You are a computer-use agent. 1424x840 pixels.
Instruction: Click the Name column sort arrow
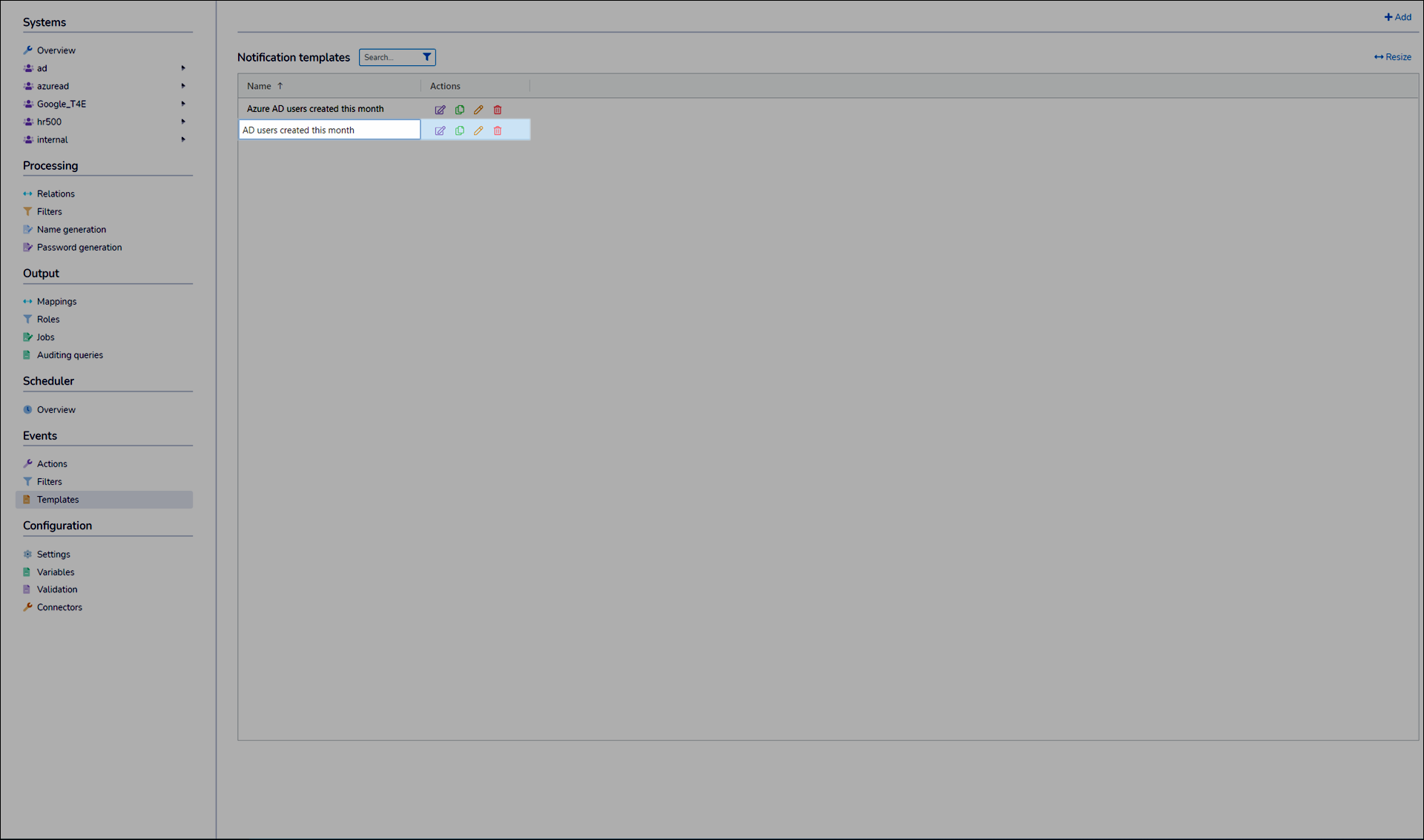tap(280, 86)
